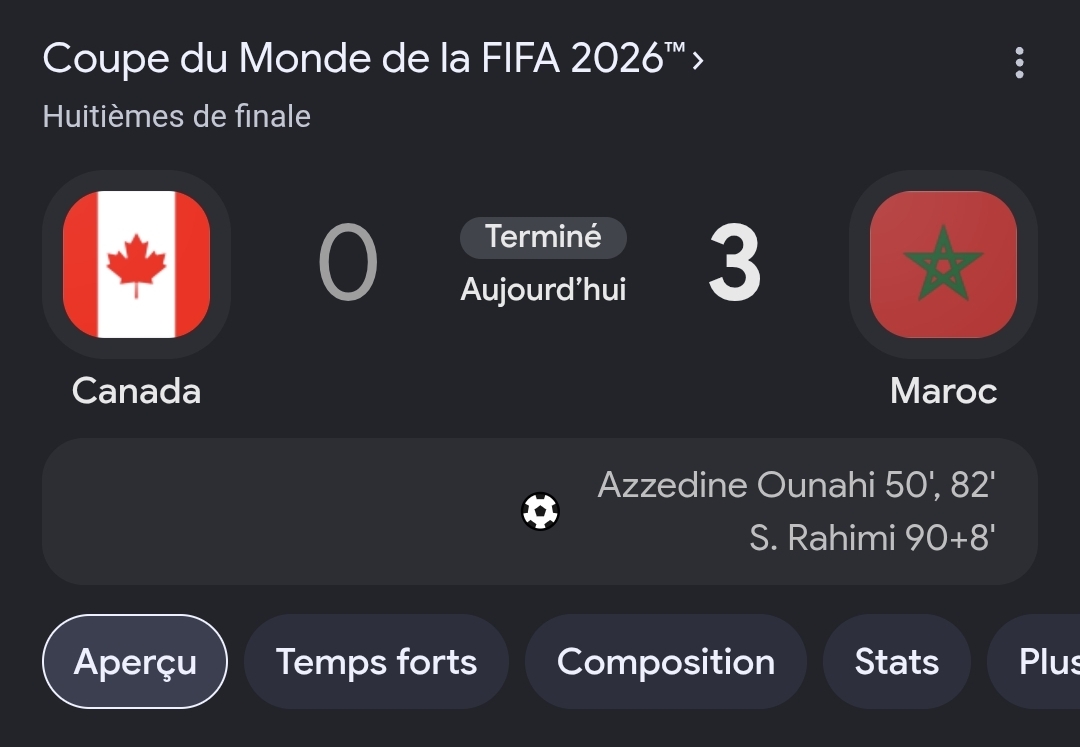The image size is (1080, 747).
Task: Select the Aperçu tab
Action: tap(135, 662)
